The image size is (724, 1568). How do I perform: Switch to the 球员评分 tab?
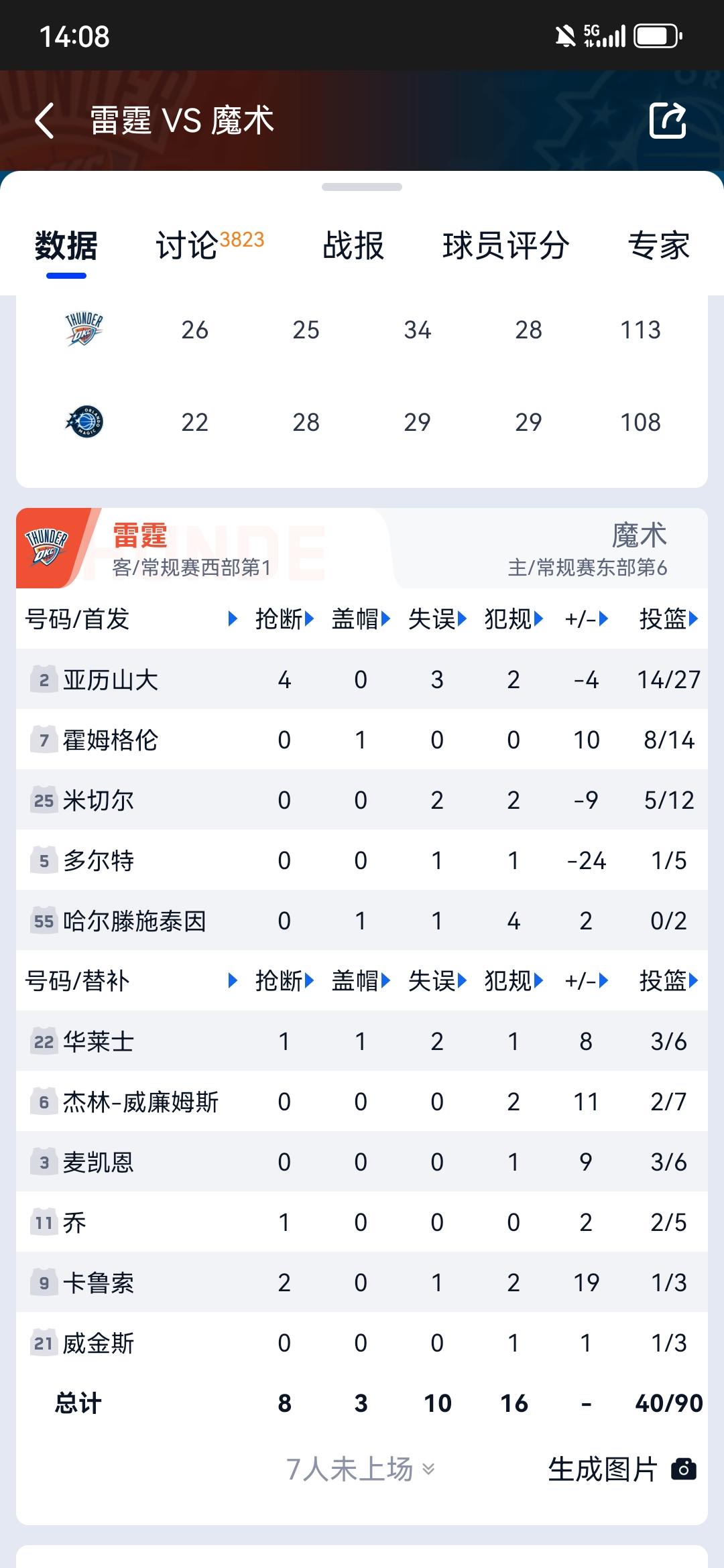pyautogui.click(x=506, y=245)
